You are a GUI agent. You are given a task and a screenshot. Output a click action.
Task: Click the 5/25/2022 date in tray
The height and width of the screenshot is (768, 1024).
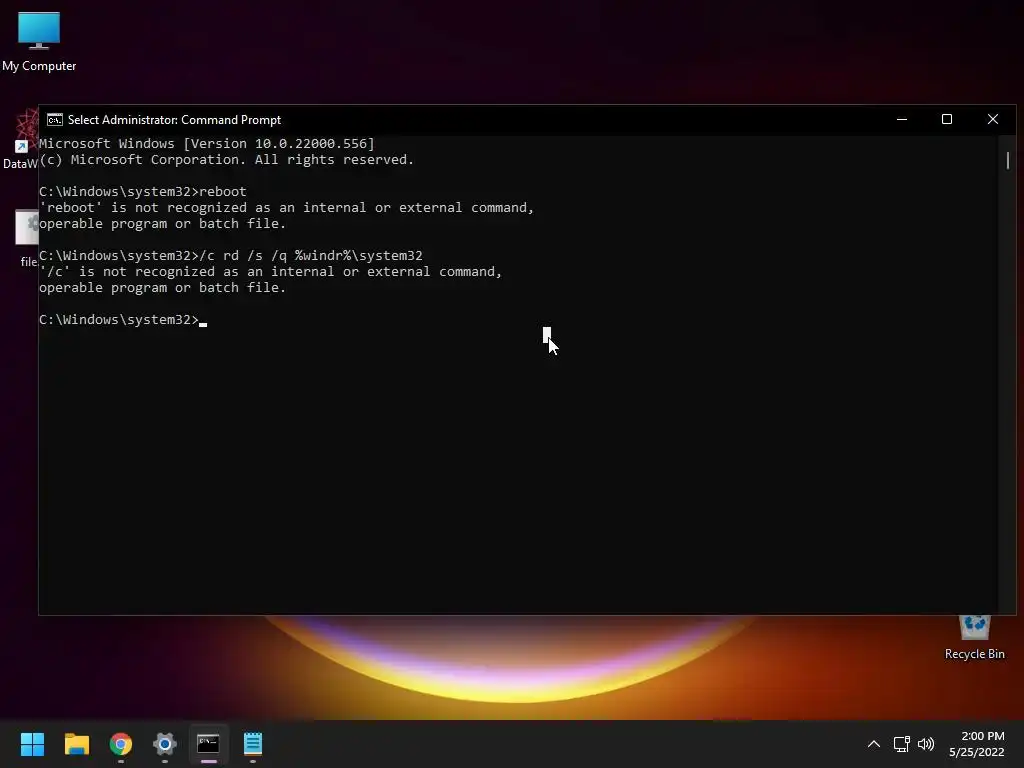[976, 752]
